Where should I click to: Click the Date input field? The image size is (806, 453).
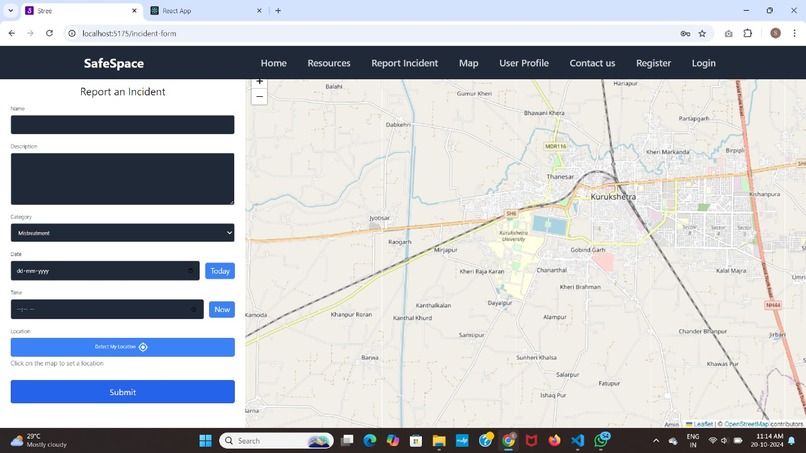105,270
